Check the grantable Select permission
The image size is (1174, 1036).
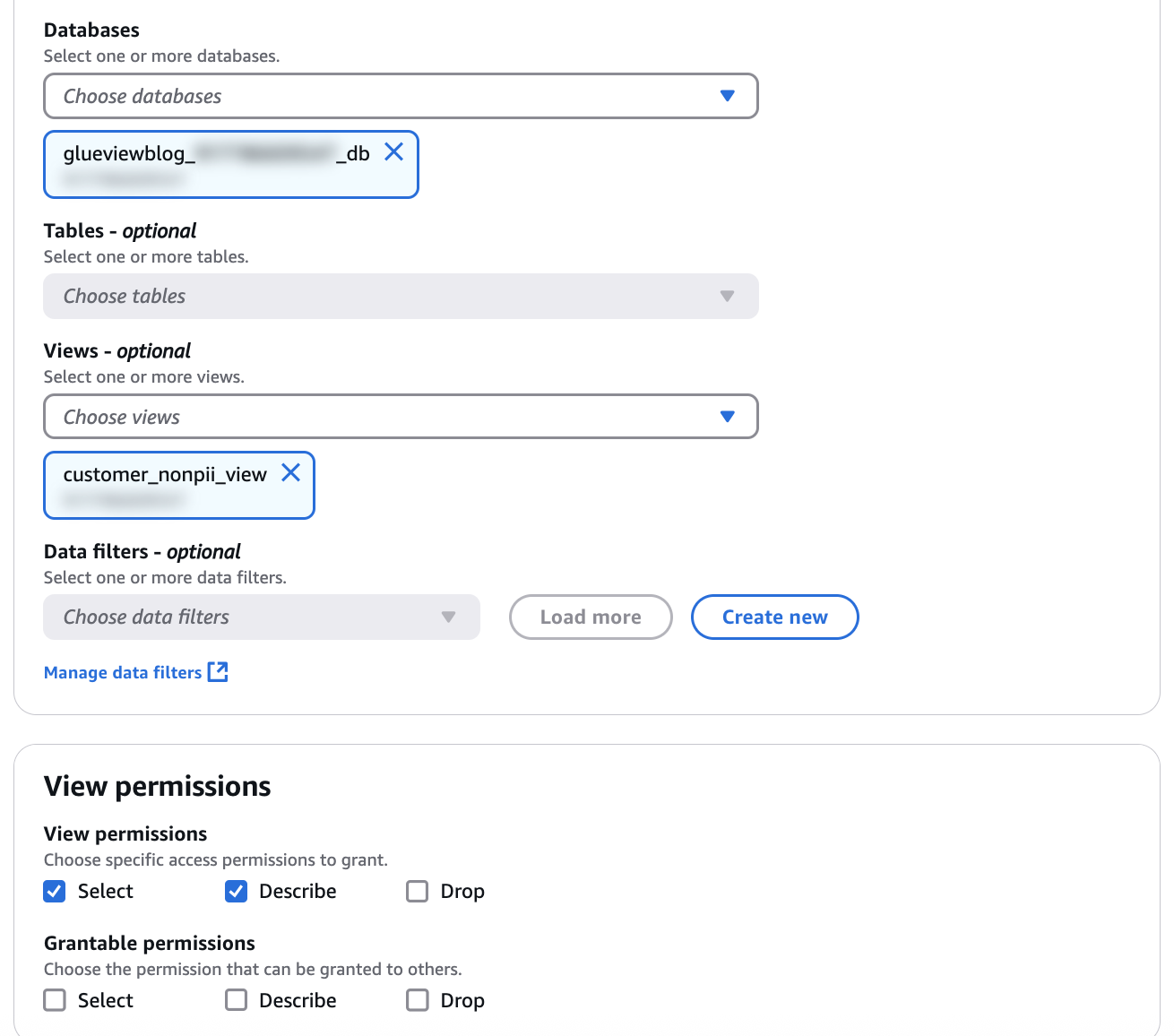tap(55, 1000)
